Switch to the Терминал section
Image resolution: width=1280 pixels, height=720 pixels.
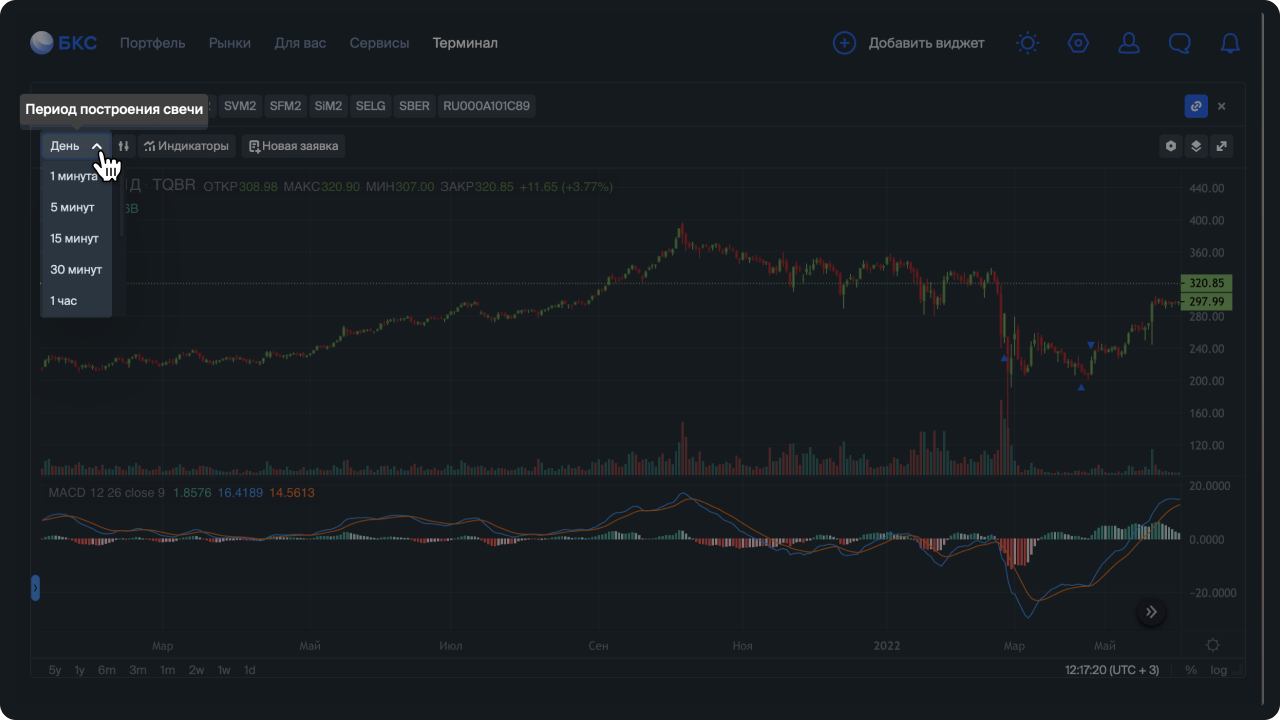coord(465,43)
